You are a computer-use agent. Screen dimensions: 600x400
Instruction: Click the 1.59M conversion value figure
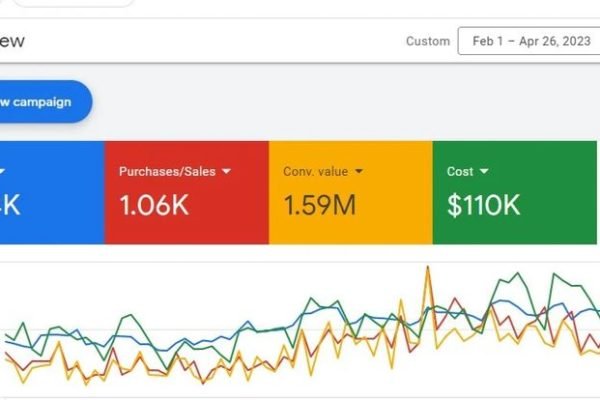[x=320, y=205]
